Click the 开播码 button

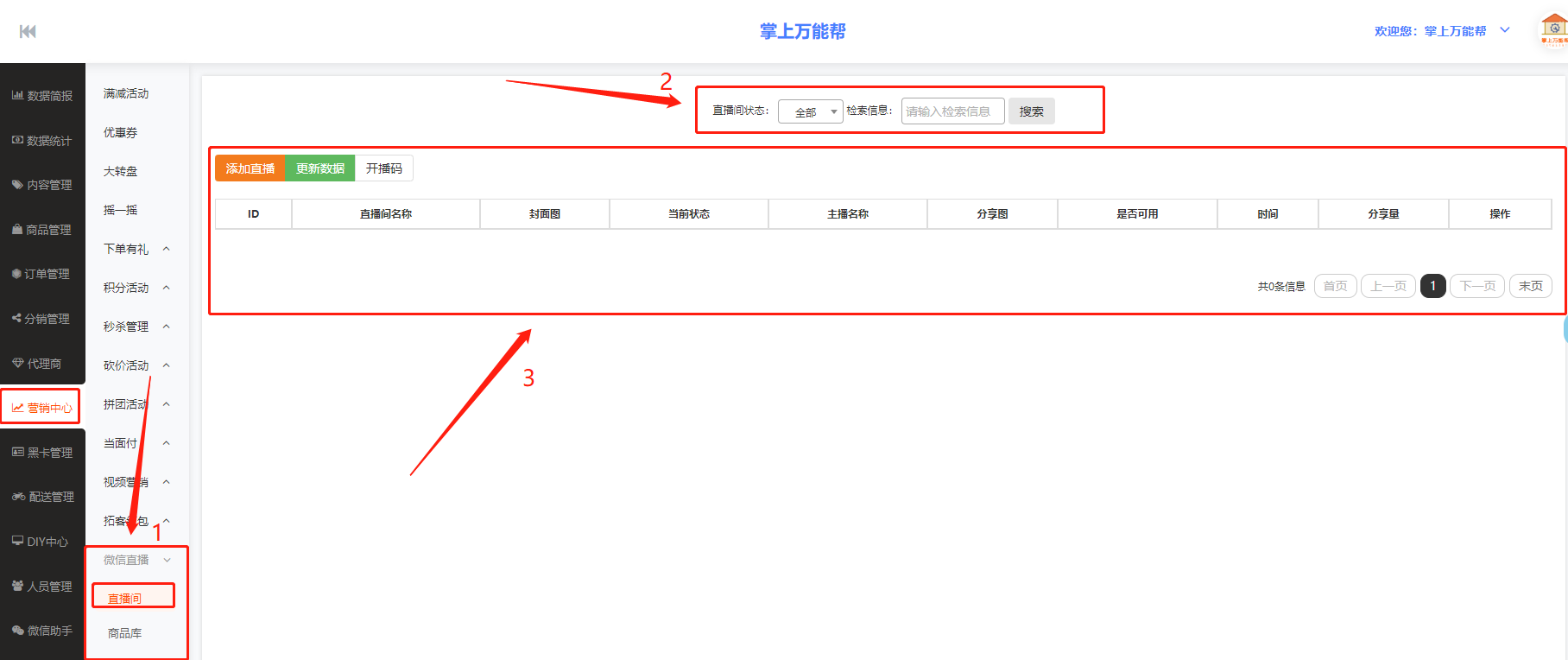(x=383, y=168)
